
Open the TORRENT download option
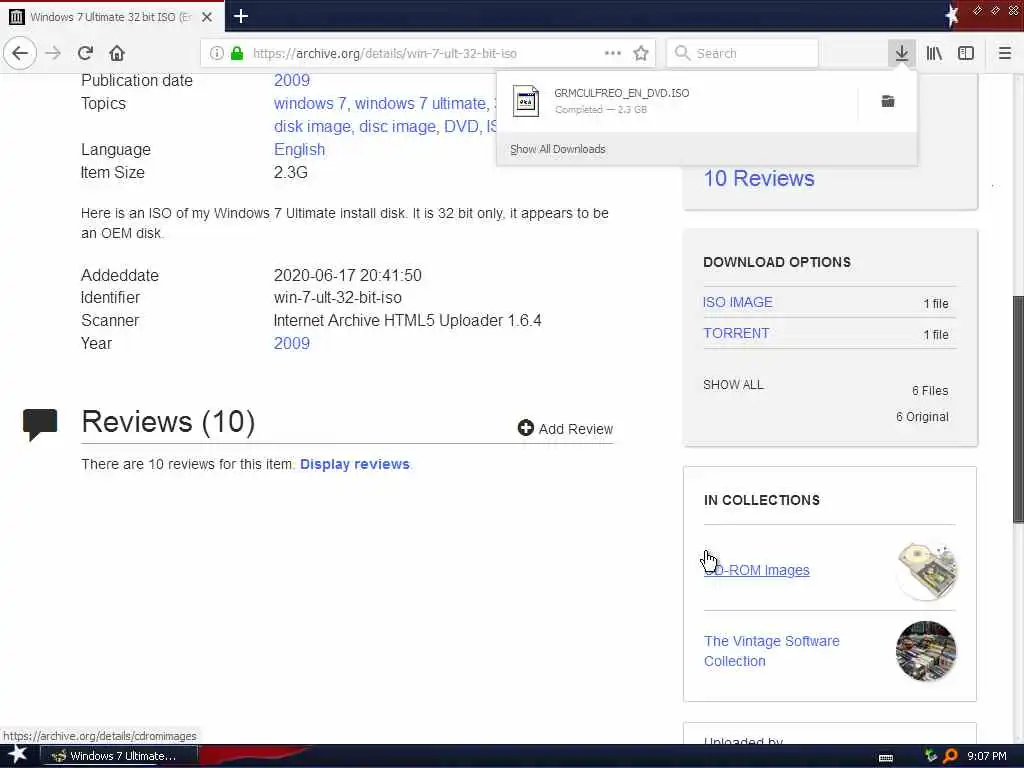(x=736, y=333)
